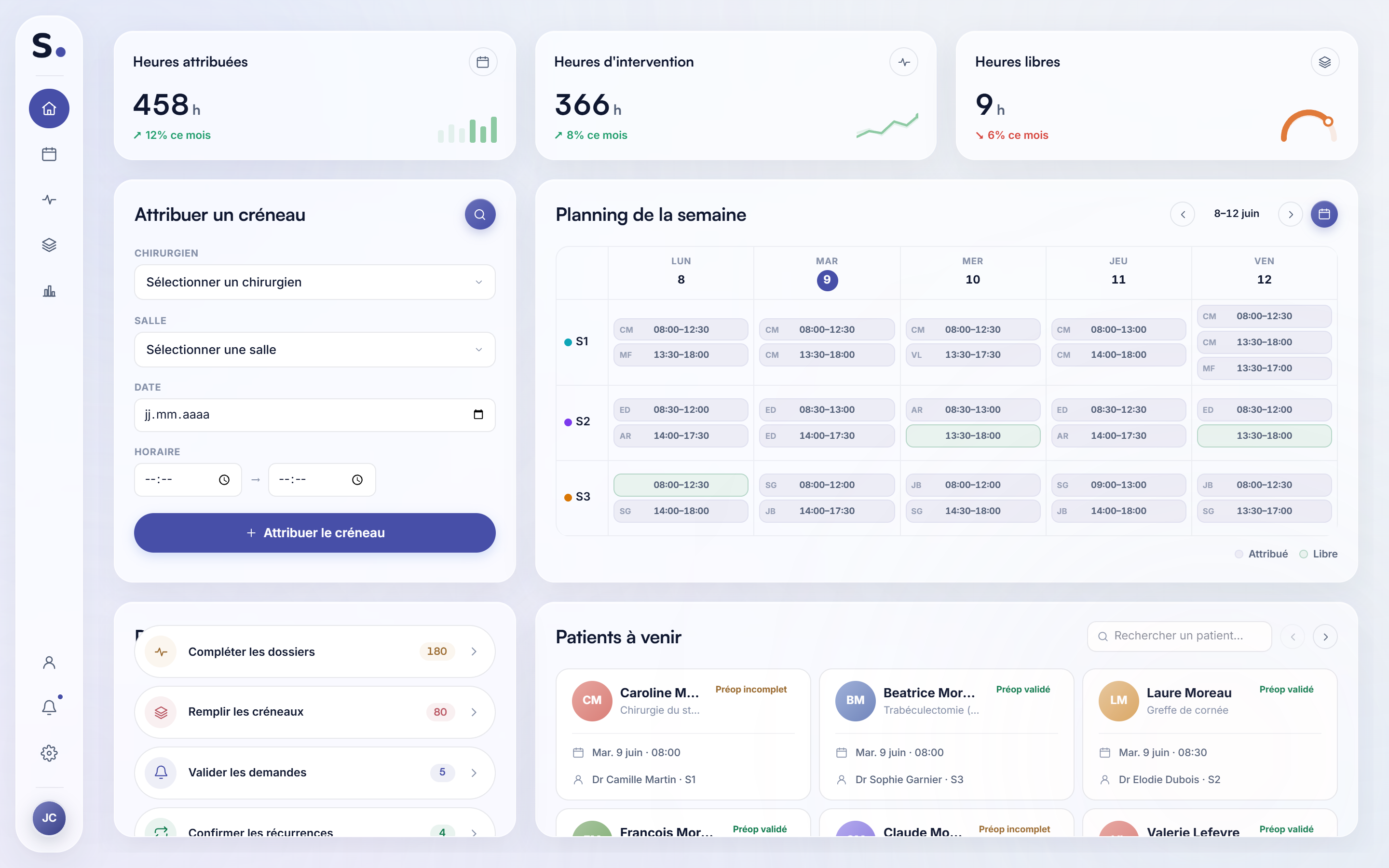Open clock picker for start time
1389x868 pixels.
click(224, 480)
